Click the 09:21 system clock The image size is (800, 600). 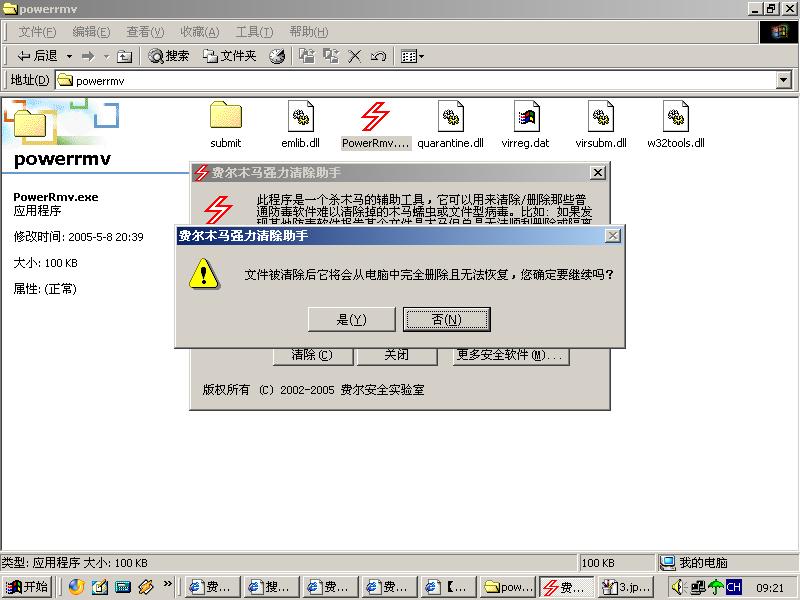tap(769, 588)
